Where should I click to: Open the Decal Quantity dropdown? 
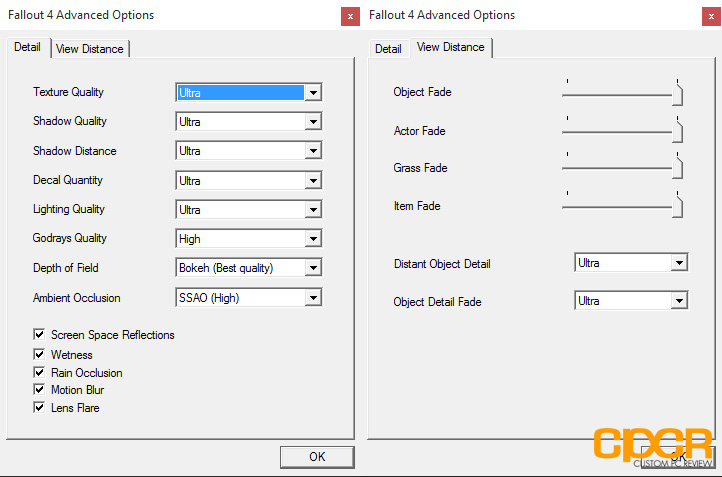[x=249, y=180]
